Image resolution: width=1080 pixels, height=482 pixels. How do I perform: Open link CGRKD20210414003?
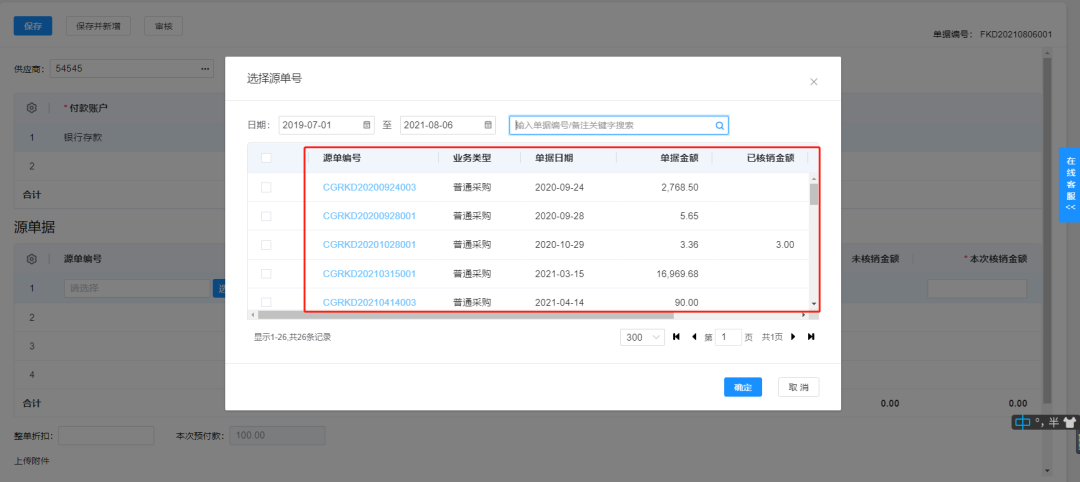coord(369,302)
